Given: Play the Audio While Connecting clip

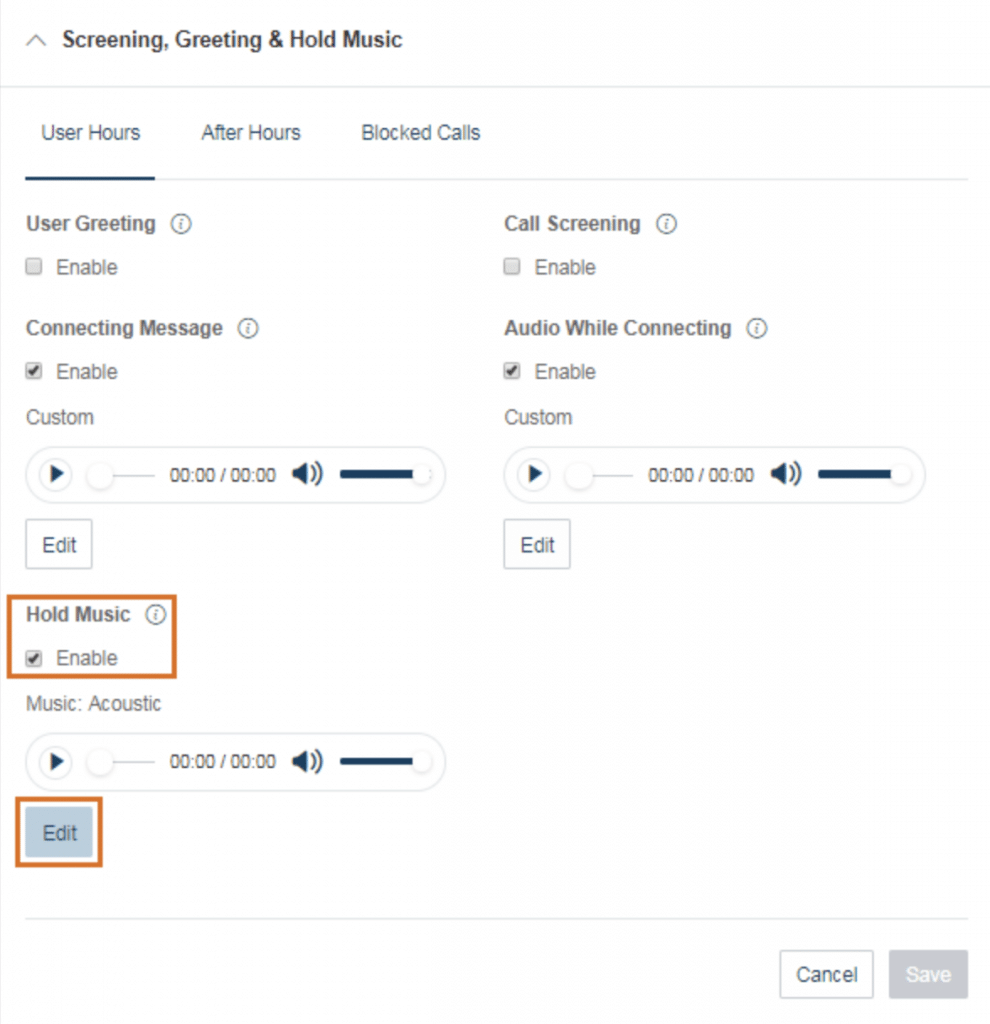Looking at the screenshot, I should (535, 474).
